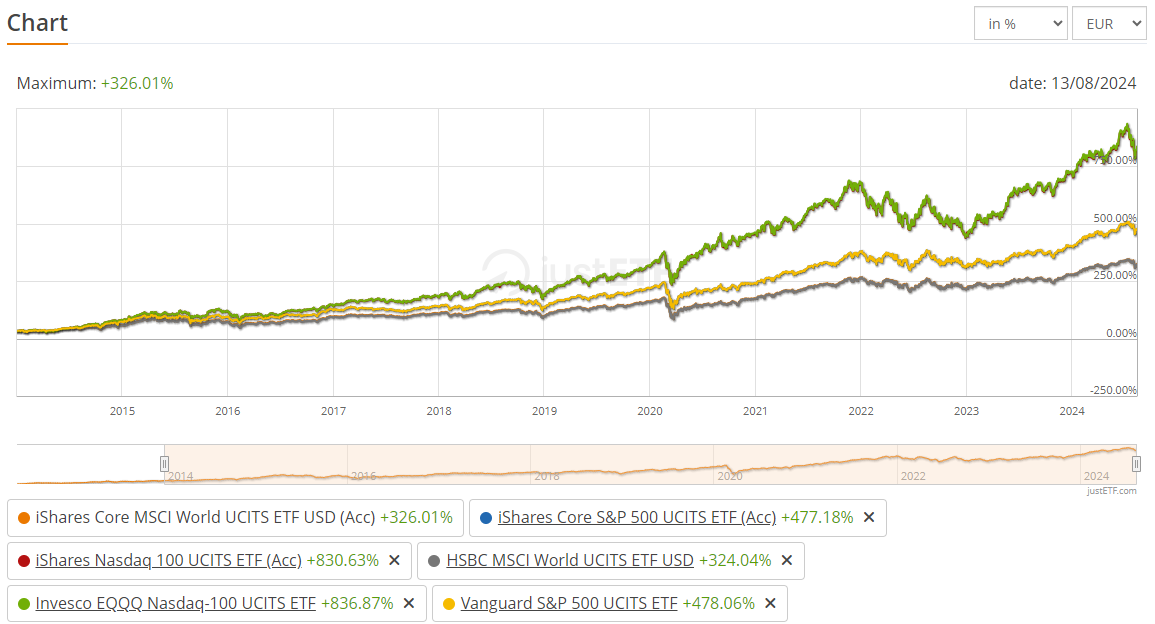Click the justETF.com credit text
1155x624 pixels.
[x=1113, y=491]
